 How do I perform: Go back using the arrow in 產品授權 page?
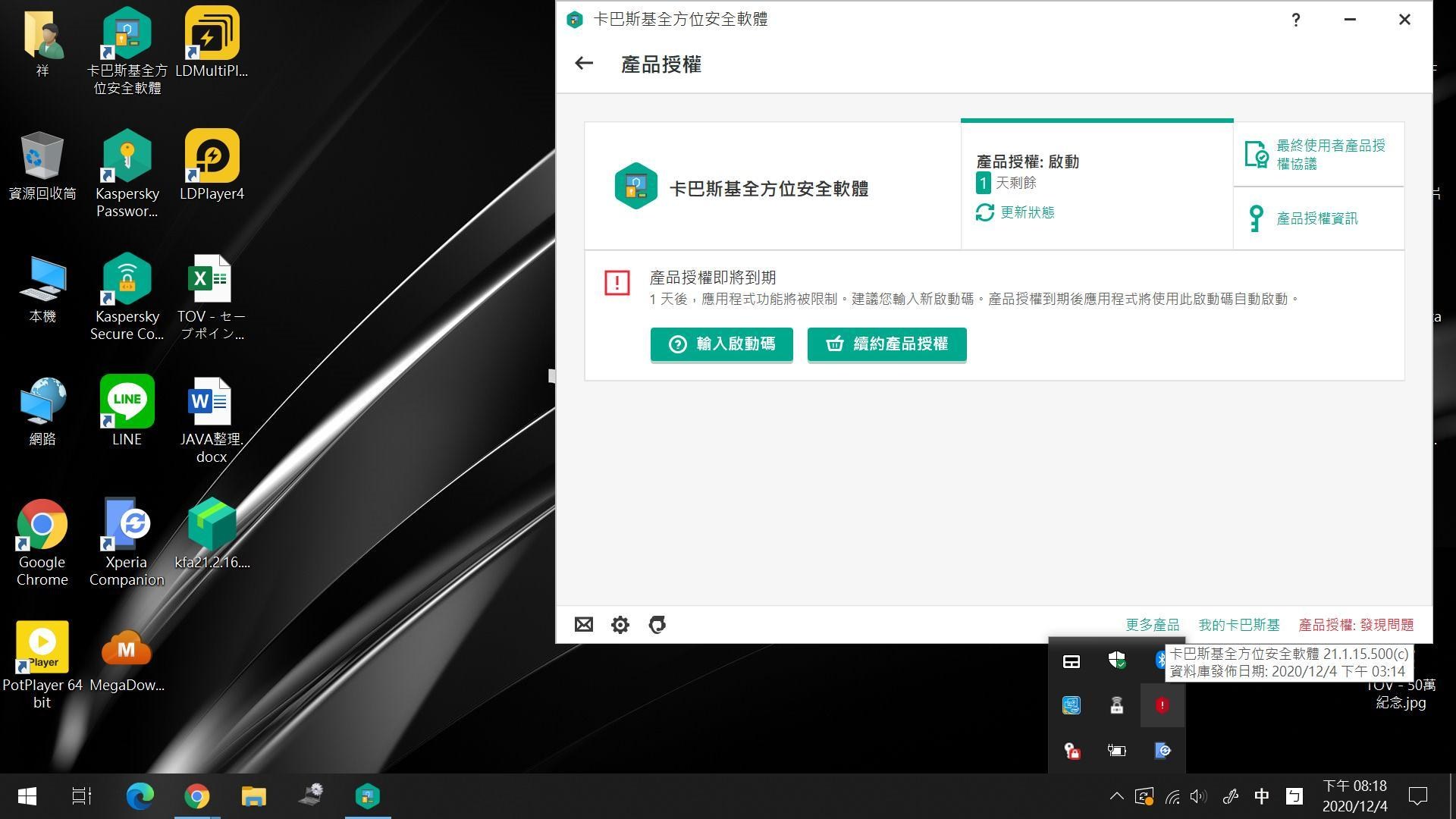tap(583, 64)
